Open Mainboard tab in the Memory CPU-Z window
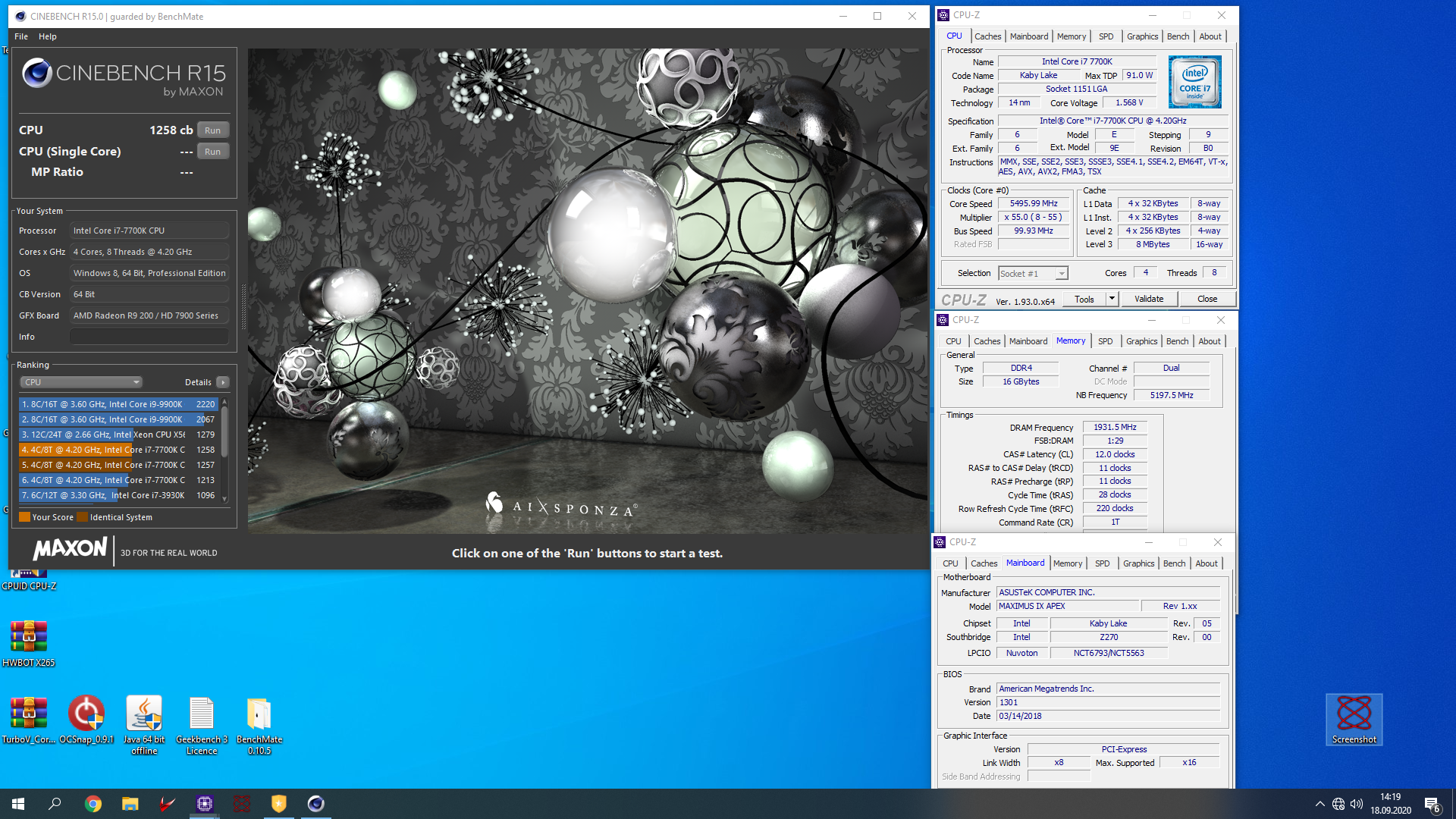 click(1028, 341)
